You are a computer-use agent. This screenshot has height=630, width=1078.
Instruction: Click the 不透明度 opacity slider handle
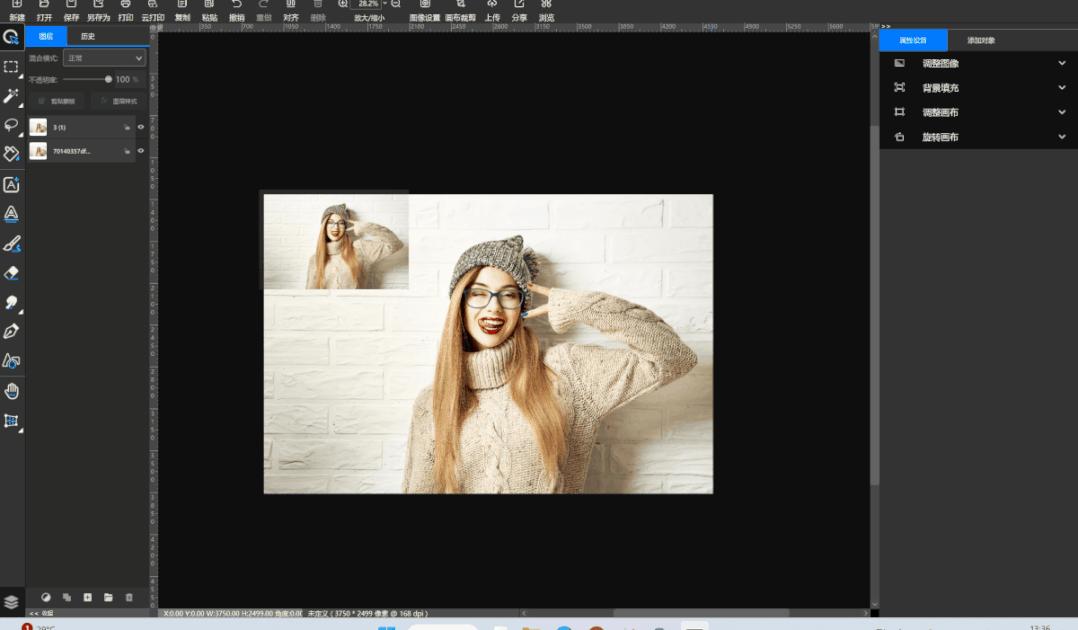108,79
